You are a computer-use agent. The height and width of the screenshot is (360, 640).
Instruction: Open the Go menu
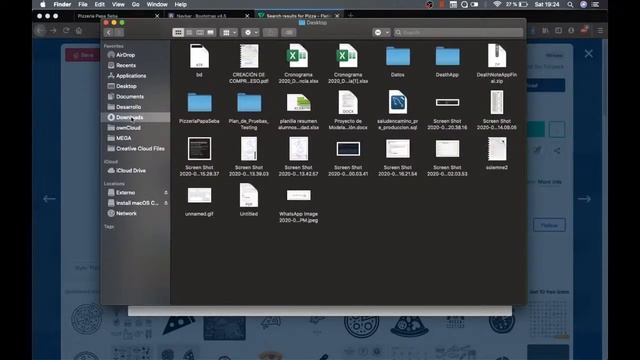click(x=136, y=4)
